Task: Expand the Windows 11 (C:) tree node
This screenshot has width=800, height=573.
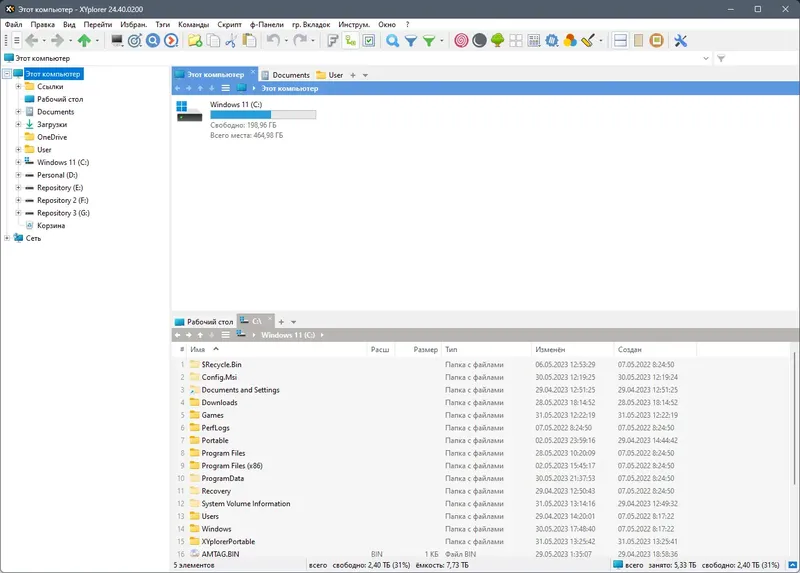Action: click(x=18, y=162)
